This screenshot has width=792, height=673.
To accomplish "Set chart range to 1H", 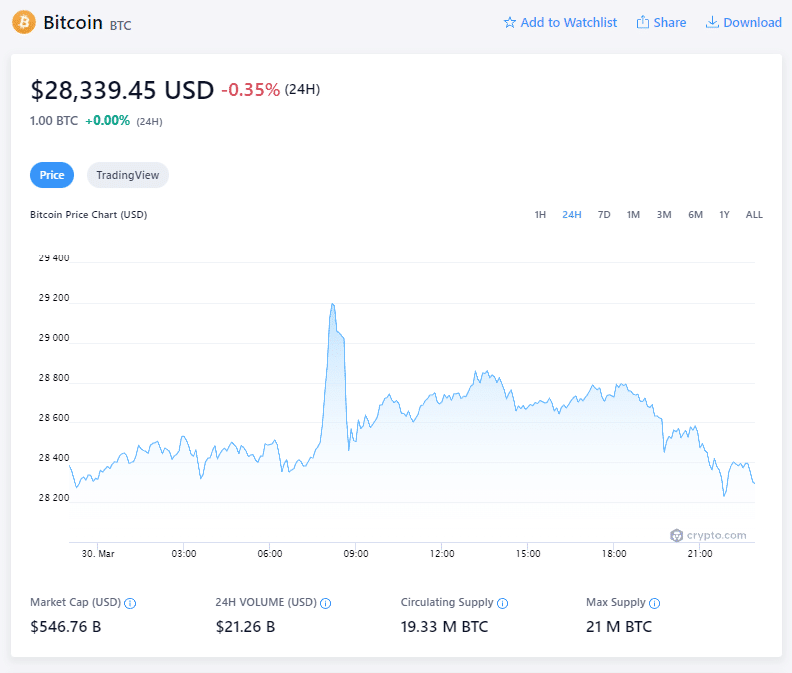I will (540, 215).
